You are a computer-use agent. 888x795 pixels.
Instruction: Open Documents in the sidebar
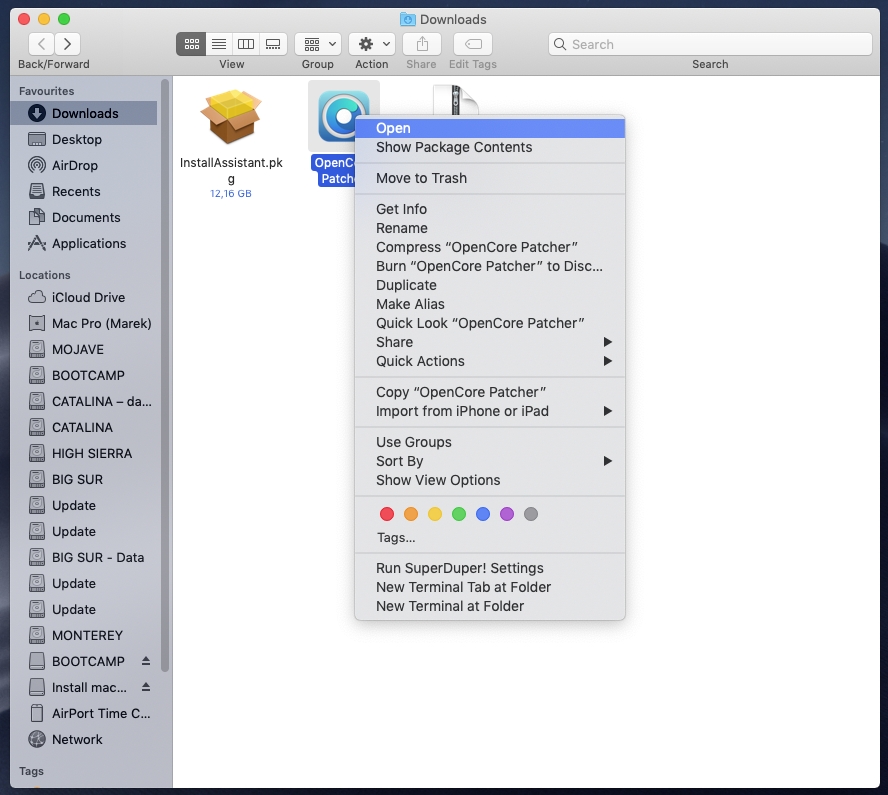pos(84,217)
